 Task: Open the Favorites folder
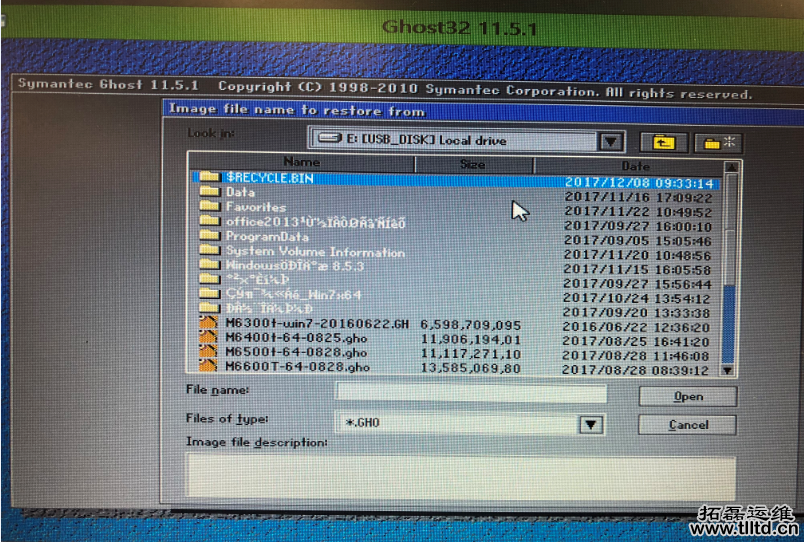click(x=255, y=207)
